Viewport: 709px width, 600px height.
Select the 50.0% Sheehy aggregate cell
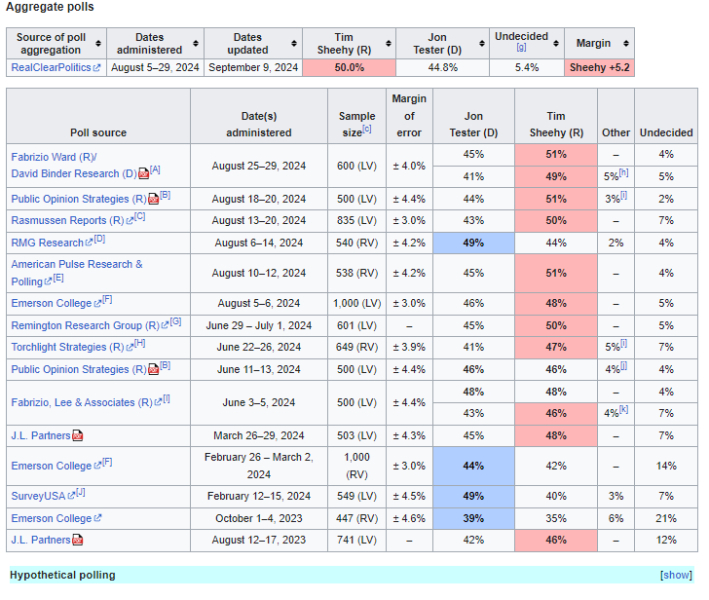349,67
